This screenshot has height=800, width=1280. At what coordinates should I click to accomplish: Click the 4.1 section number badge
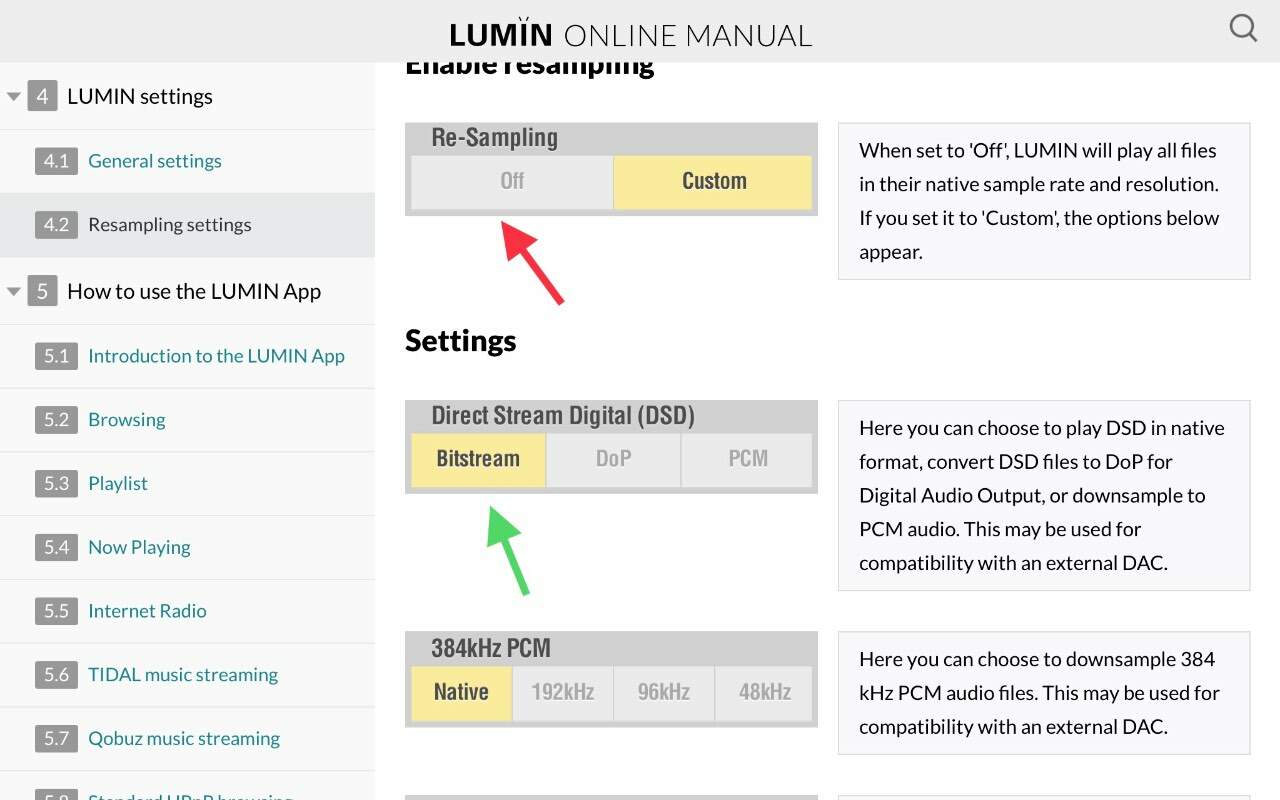pyautogui.click(x=56, y=161)
